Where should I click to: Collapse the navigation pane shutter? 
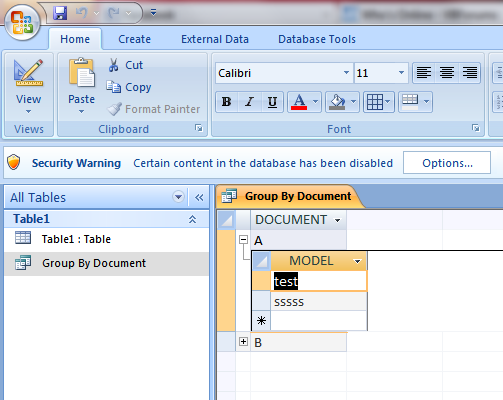pos(199,197)
